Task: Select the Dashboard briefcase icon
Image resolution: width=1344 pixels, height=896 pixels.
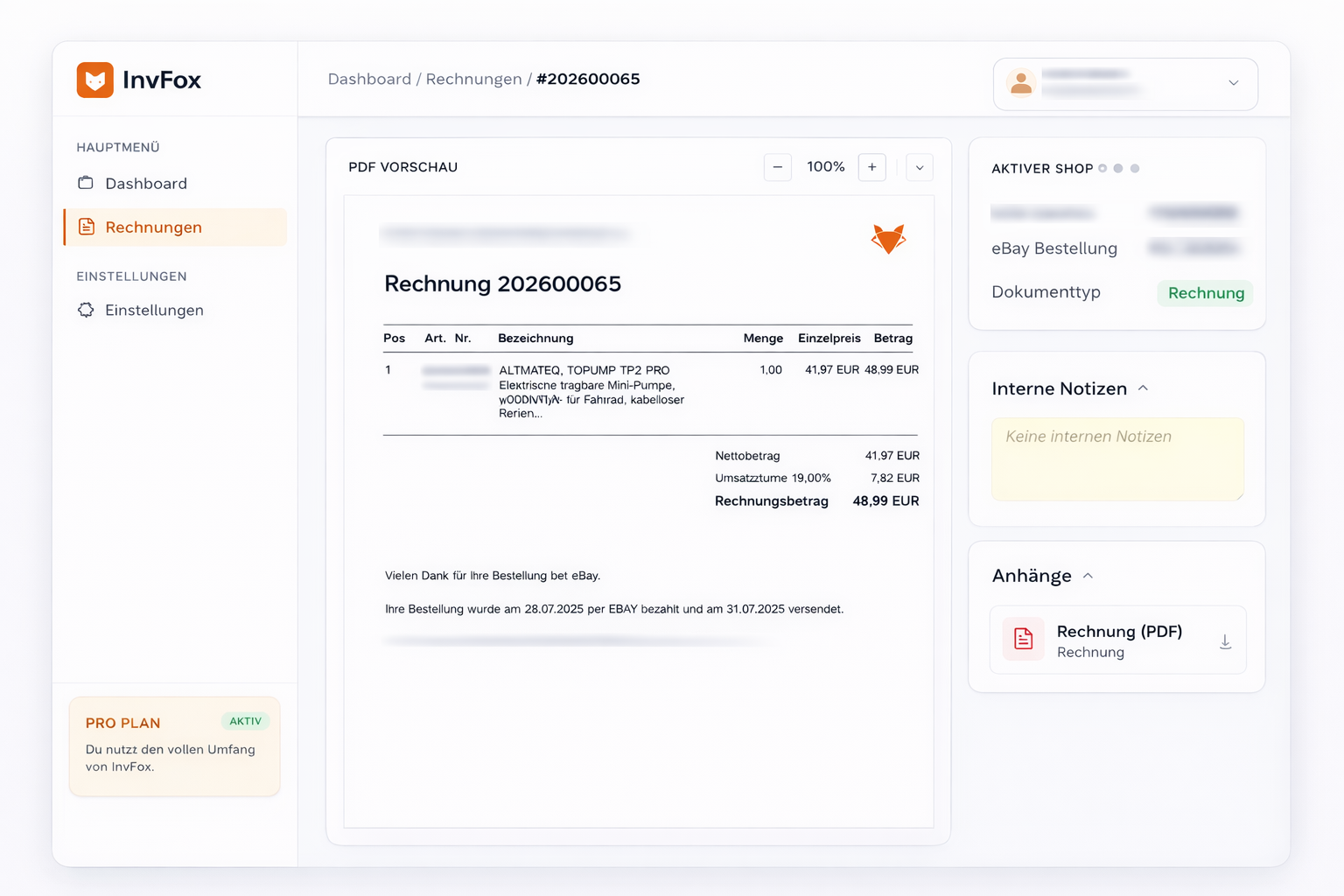Action: point(85,183)
